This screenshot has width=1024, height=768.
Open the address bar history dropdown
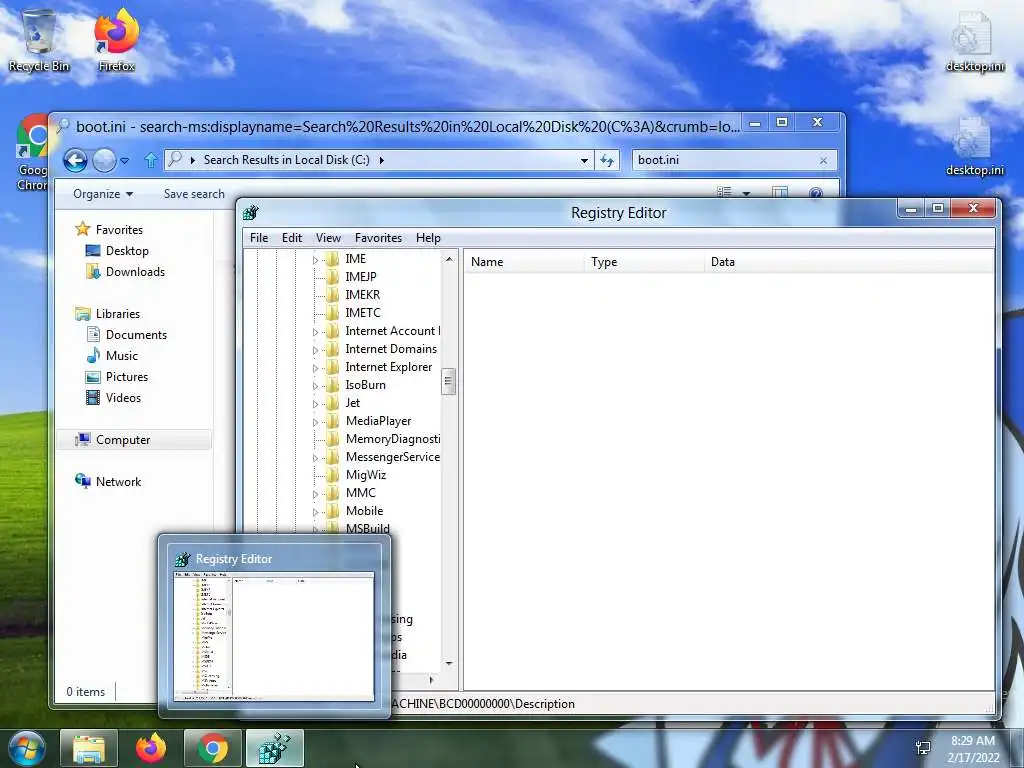[584, 160]
